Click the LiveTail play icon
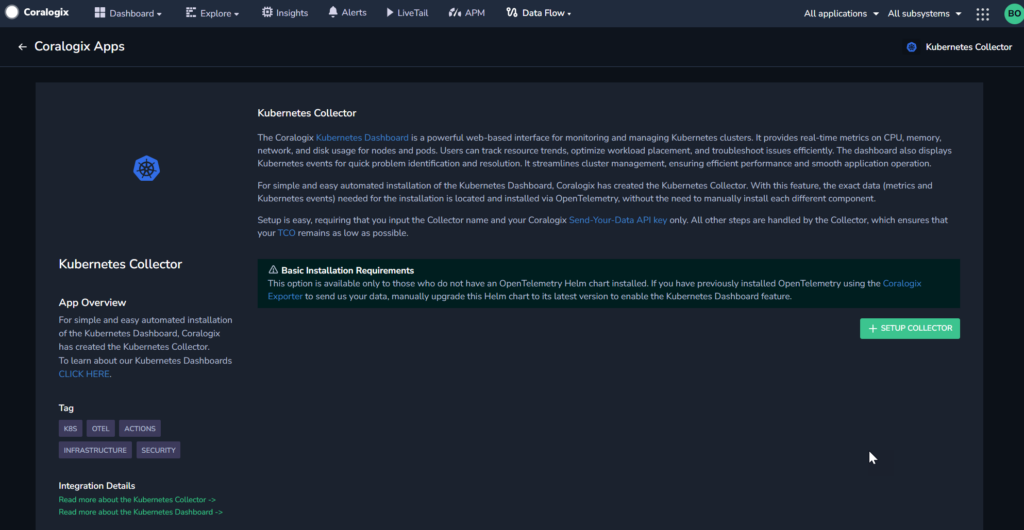Screen dimensions: 1024x530 390,12
